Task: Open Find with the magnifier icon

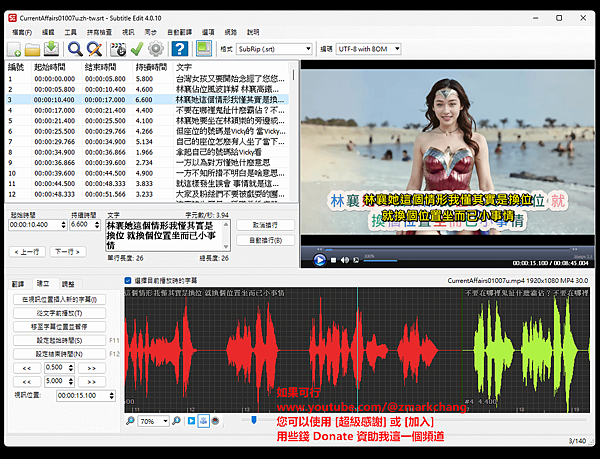Action: tap(75, 49)
